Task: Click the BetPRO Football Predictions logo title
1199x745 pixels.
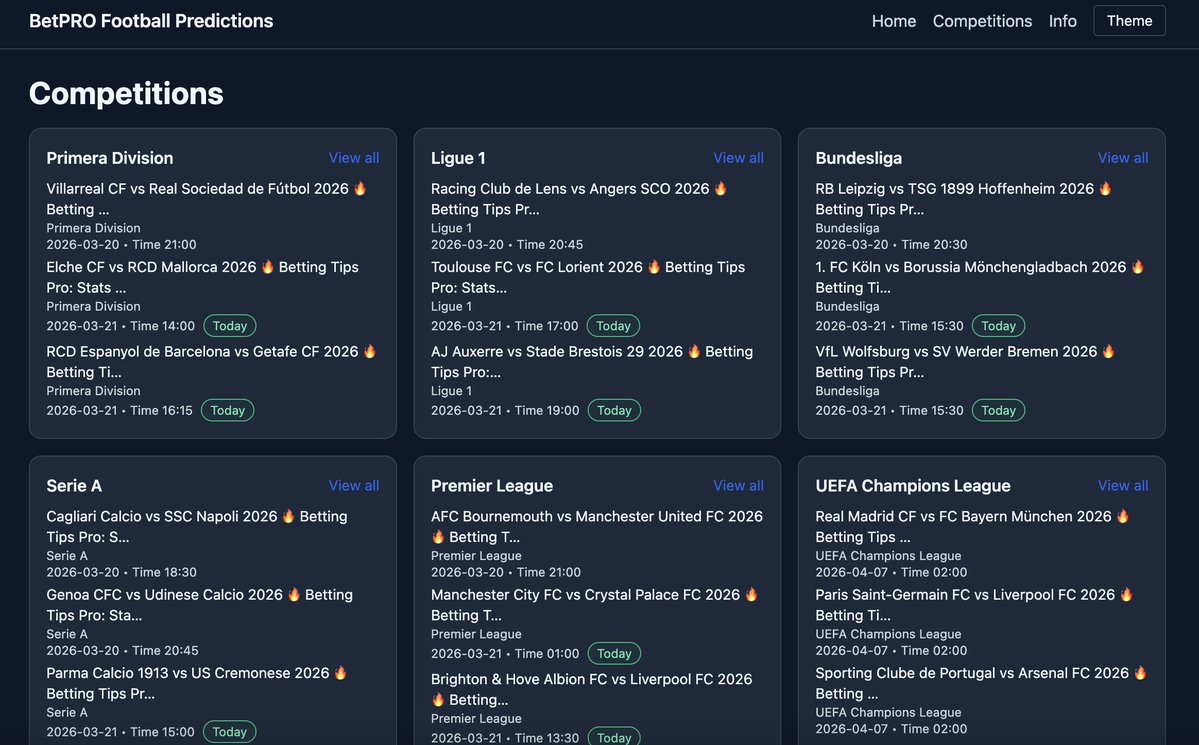Action: (151, 21)
